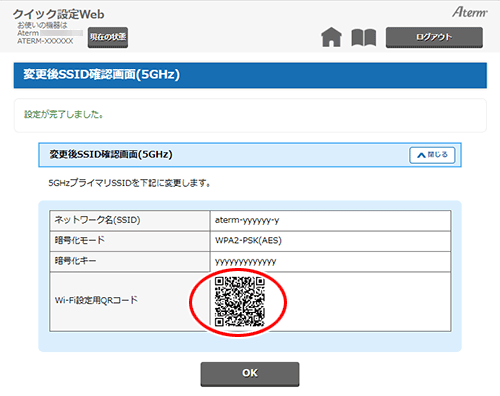Select the encryption key yyyyyyyyyyyy value

[x=245, y=262]
